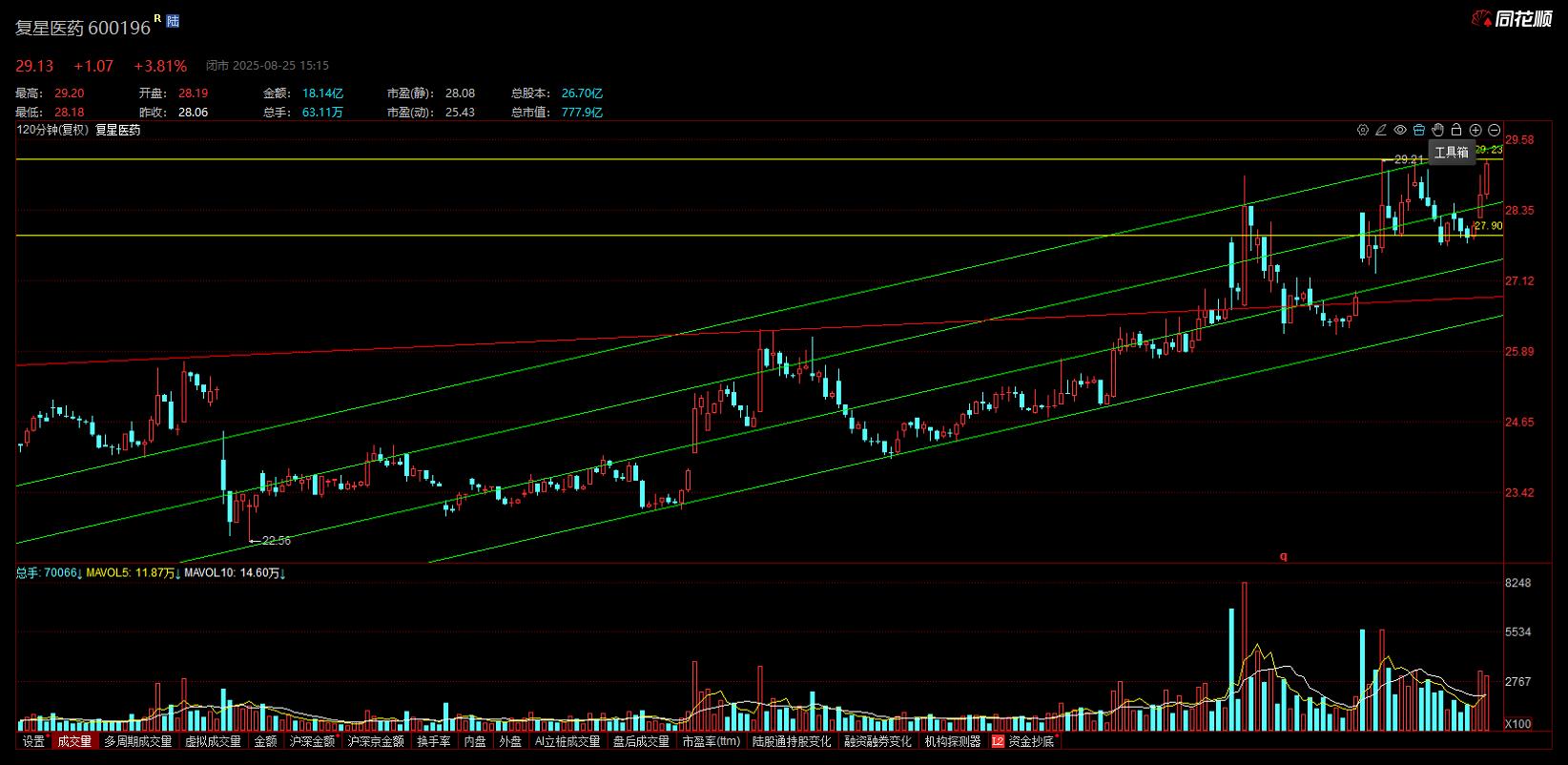Image resolution: width=1568 pixels, height=765 pixels.
Task: Click the 市盈(静) value 28.08
Action: pyautogui.click(x=460, y=93)
